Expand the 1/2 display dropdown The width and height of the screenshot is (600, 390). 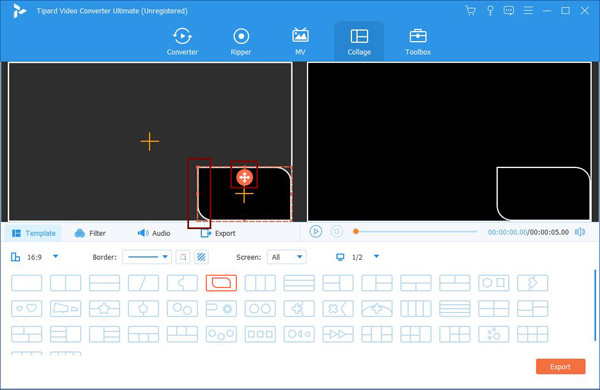376,256
